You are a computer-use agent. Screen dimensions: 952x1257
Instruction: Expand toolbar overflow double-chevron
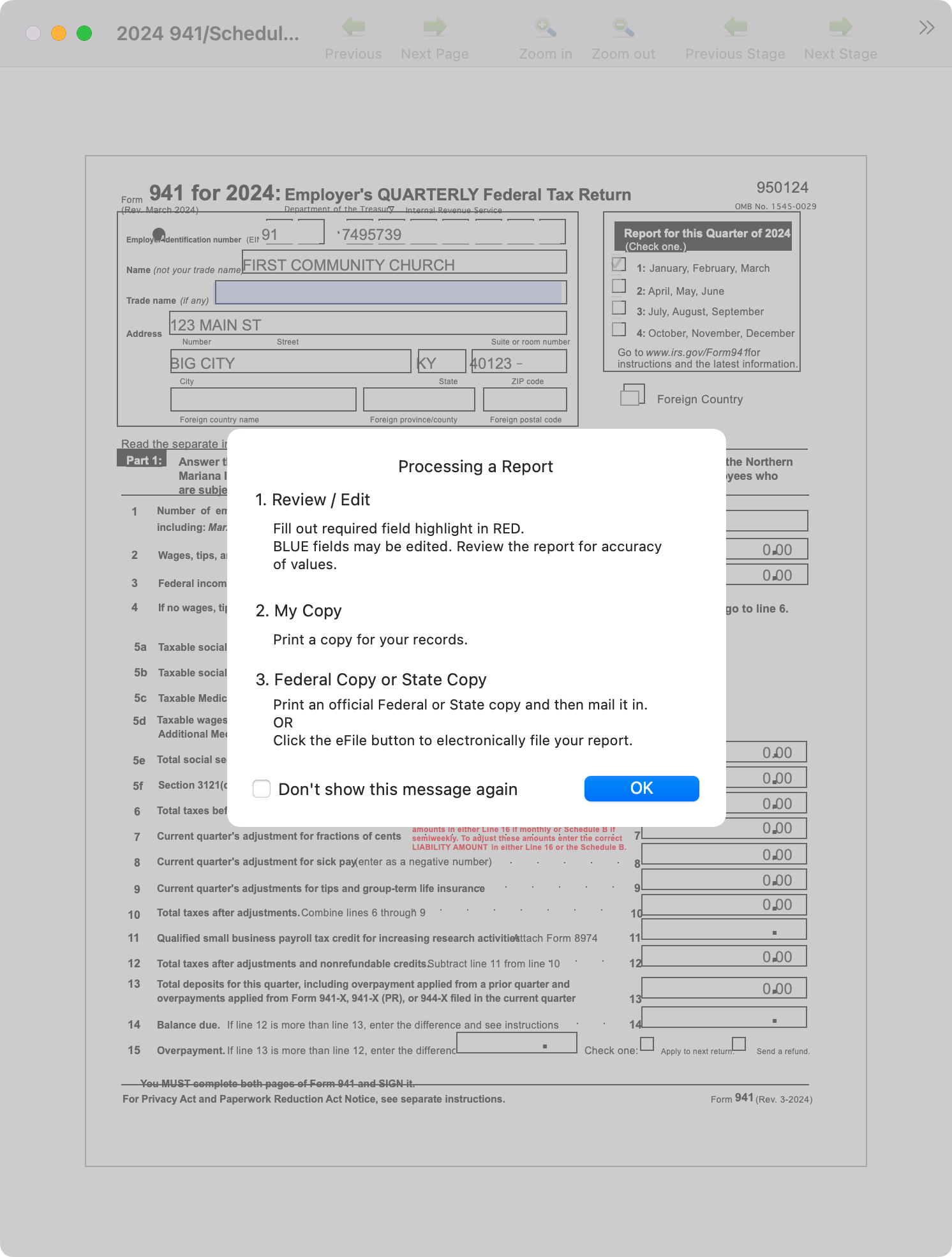[926, 27]
